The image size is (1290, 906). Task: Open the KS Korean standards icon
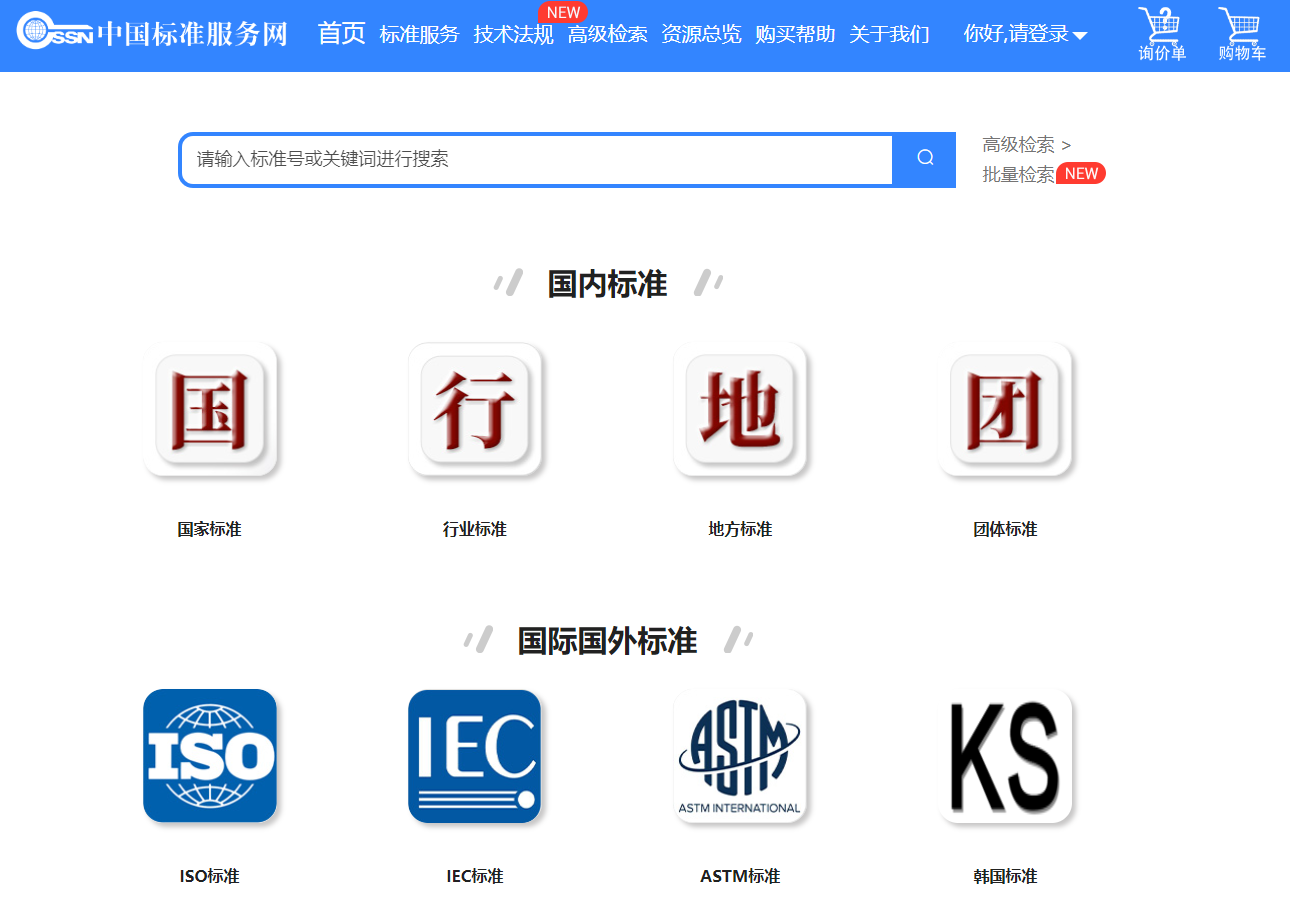[1005, 756]
